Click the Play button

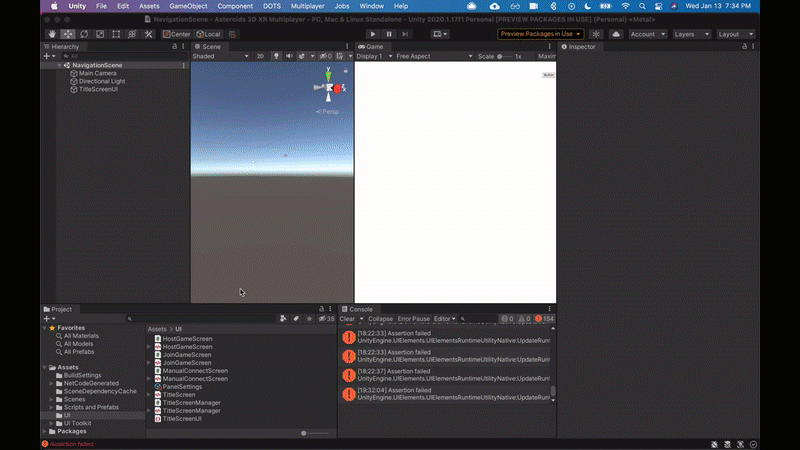click(x=373, y=34)
